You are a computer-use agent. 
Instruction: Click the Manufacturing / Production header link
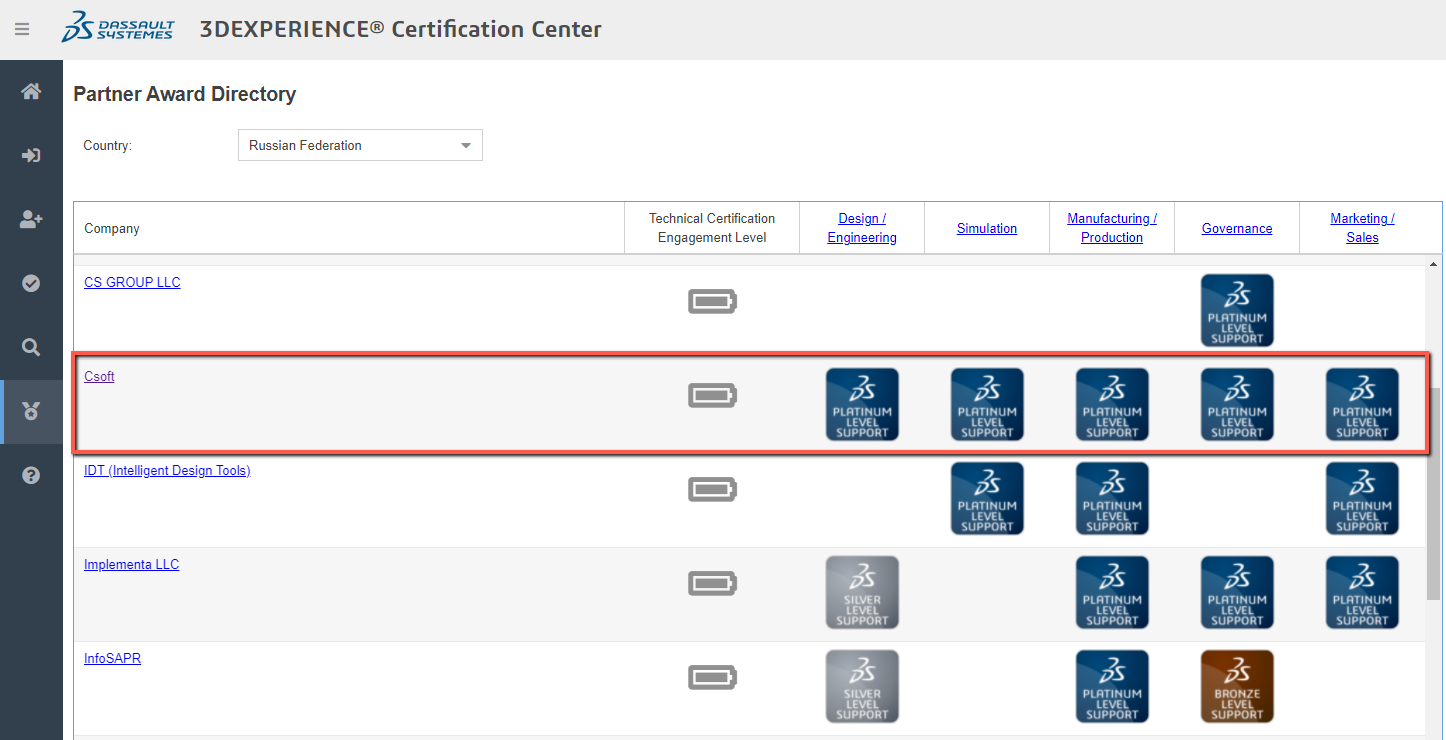coord(1111,228)
